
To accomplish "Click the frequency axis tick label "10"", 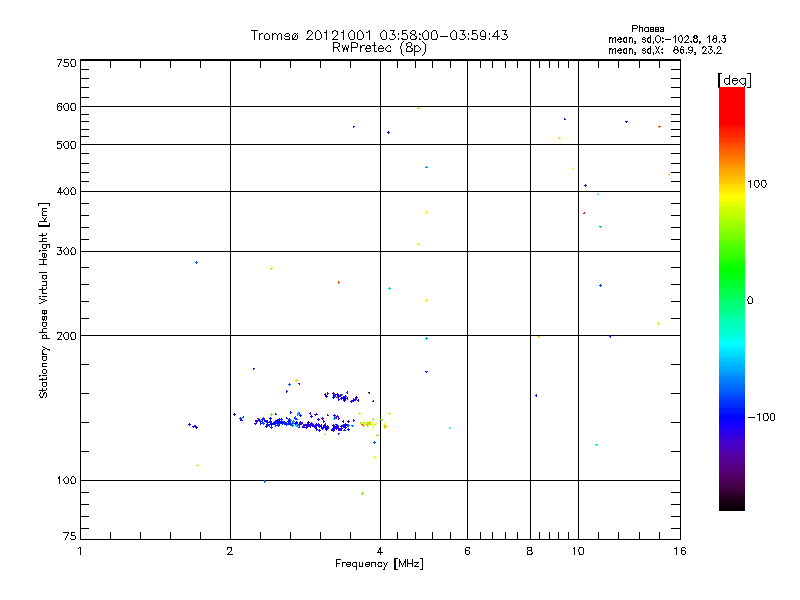I will [578, 551].
